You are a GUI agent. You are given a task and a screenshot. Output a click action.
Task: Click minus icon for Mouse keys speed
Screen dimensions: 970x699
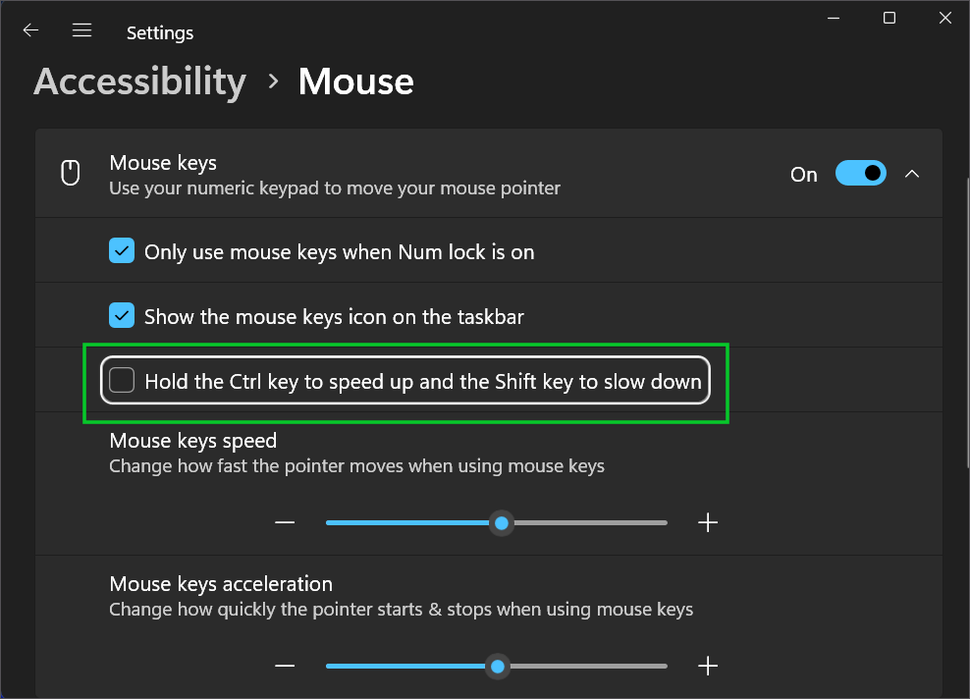click(285, 523)
